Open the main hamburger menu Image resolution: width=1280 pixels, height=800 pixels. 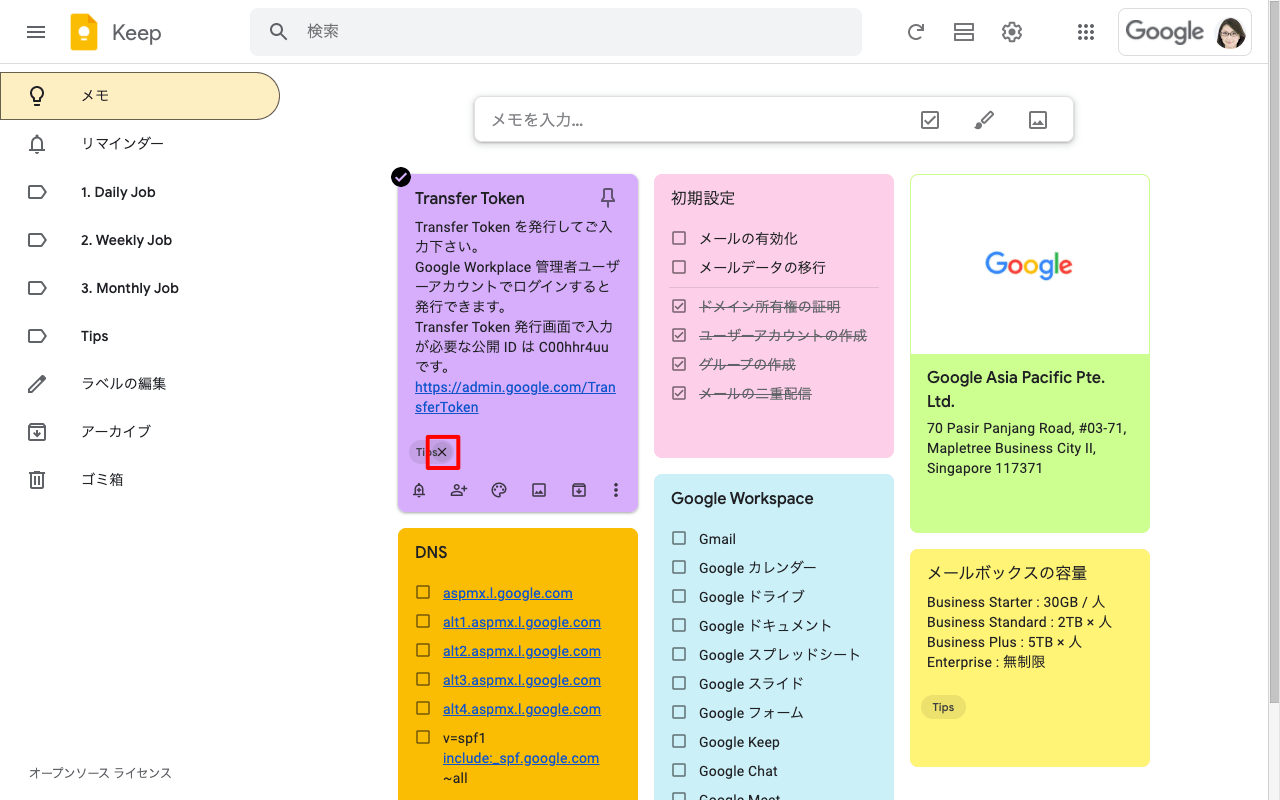tap(36, 32)
